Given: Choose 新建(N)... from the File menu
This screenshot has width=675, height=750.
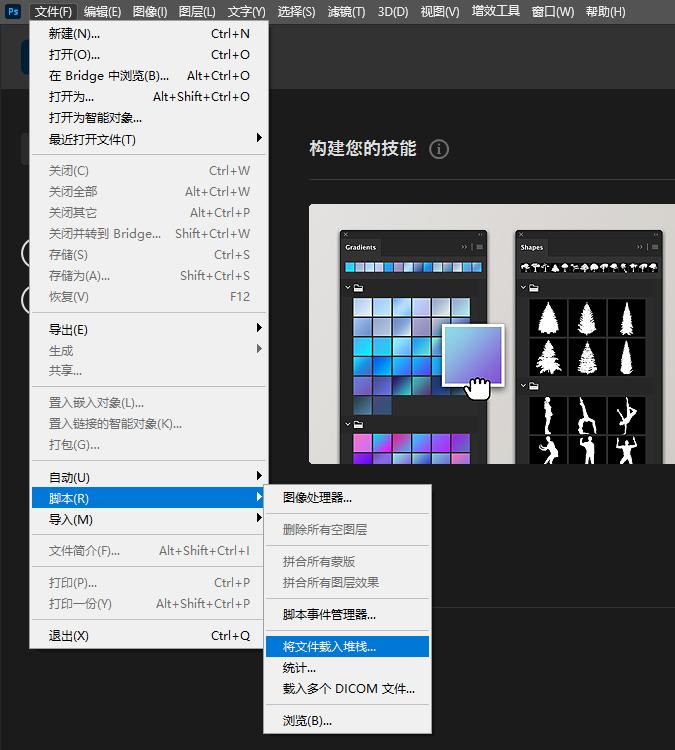Looking at the screenshot, I should [x=149, y=34].
